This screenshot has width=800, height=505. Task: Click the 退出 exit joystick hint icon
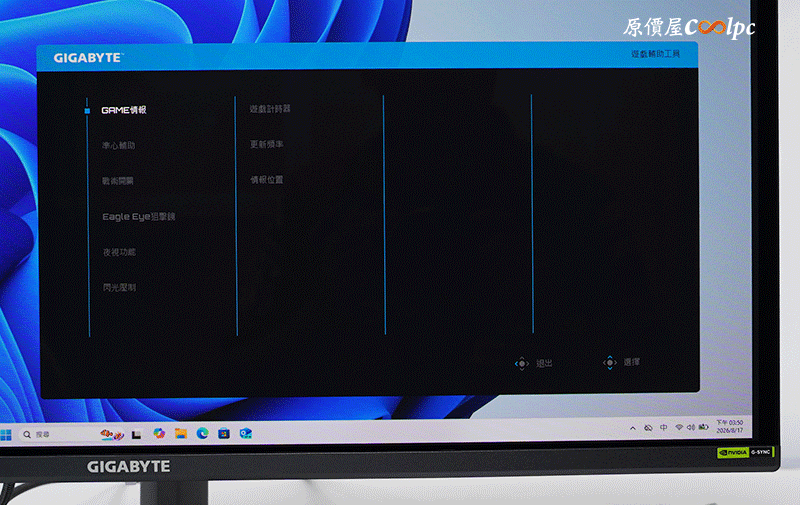(x=521, y=364)
